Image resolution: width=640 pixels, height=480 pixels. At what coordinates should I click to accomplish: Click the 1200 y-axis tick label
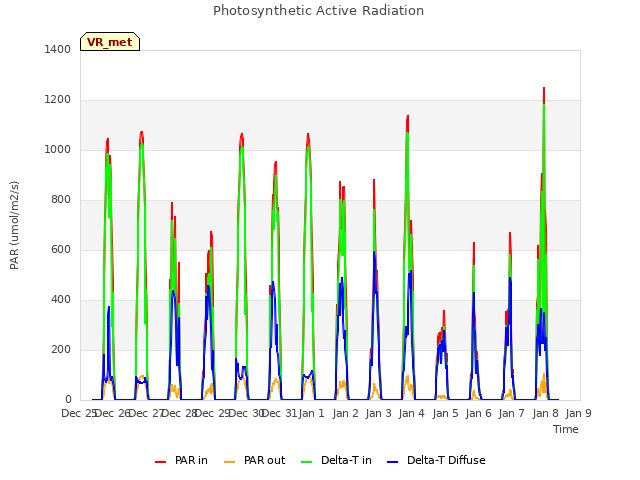(x=58, y=100)
